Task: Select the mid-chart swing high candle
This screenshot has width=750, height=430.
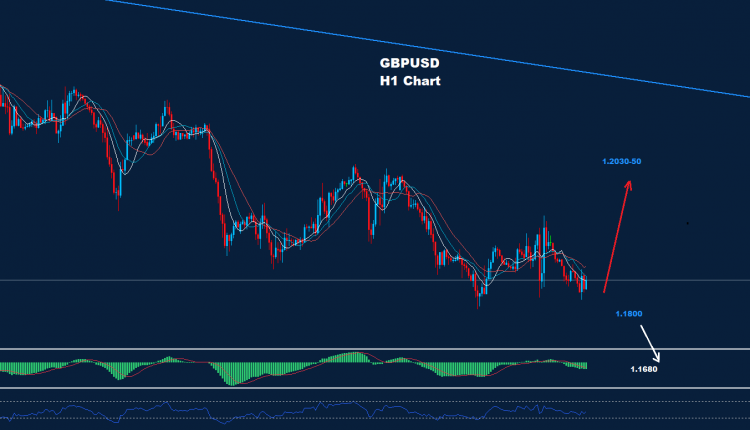Action: pos(354,172)
